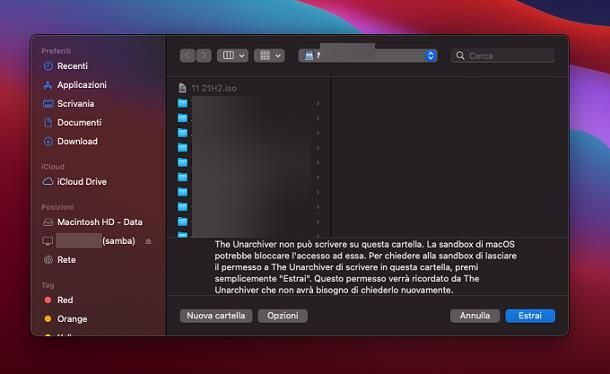Click Annulla to cancel
610x374 pixels.
click(475, 316)
